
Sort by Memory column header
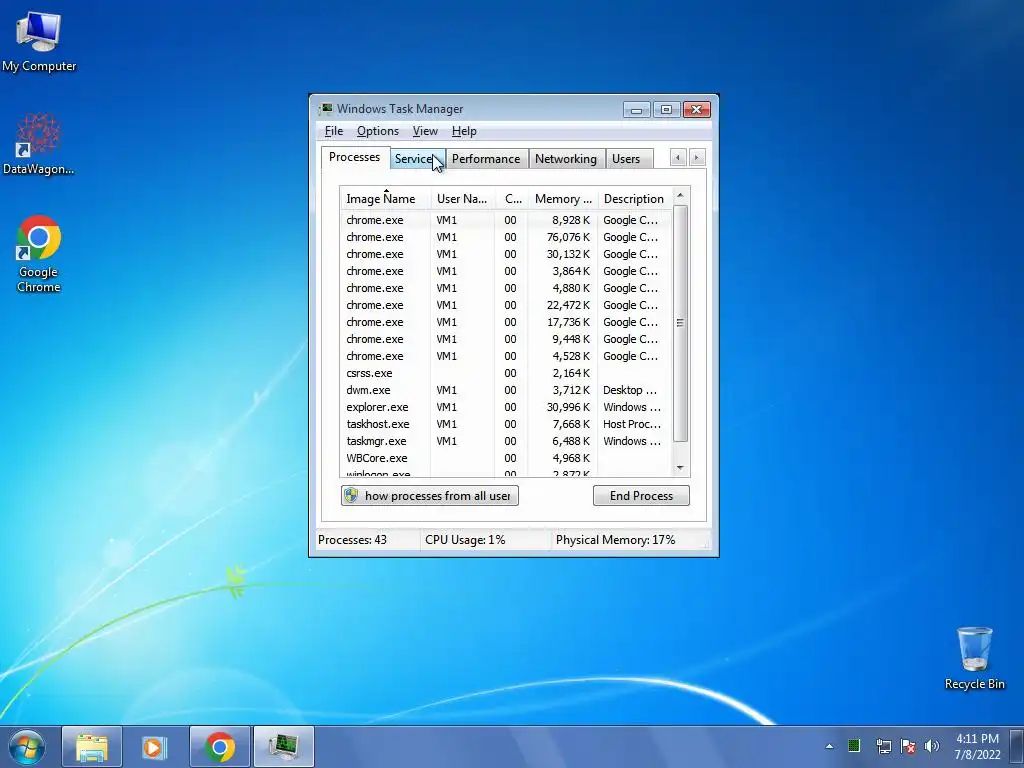(563, 199)
